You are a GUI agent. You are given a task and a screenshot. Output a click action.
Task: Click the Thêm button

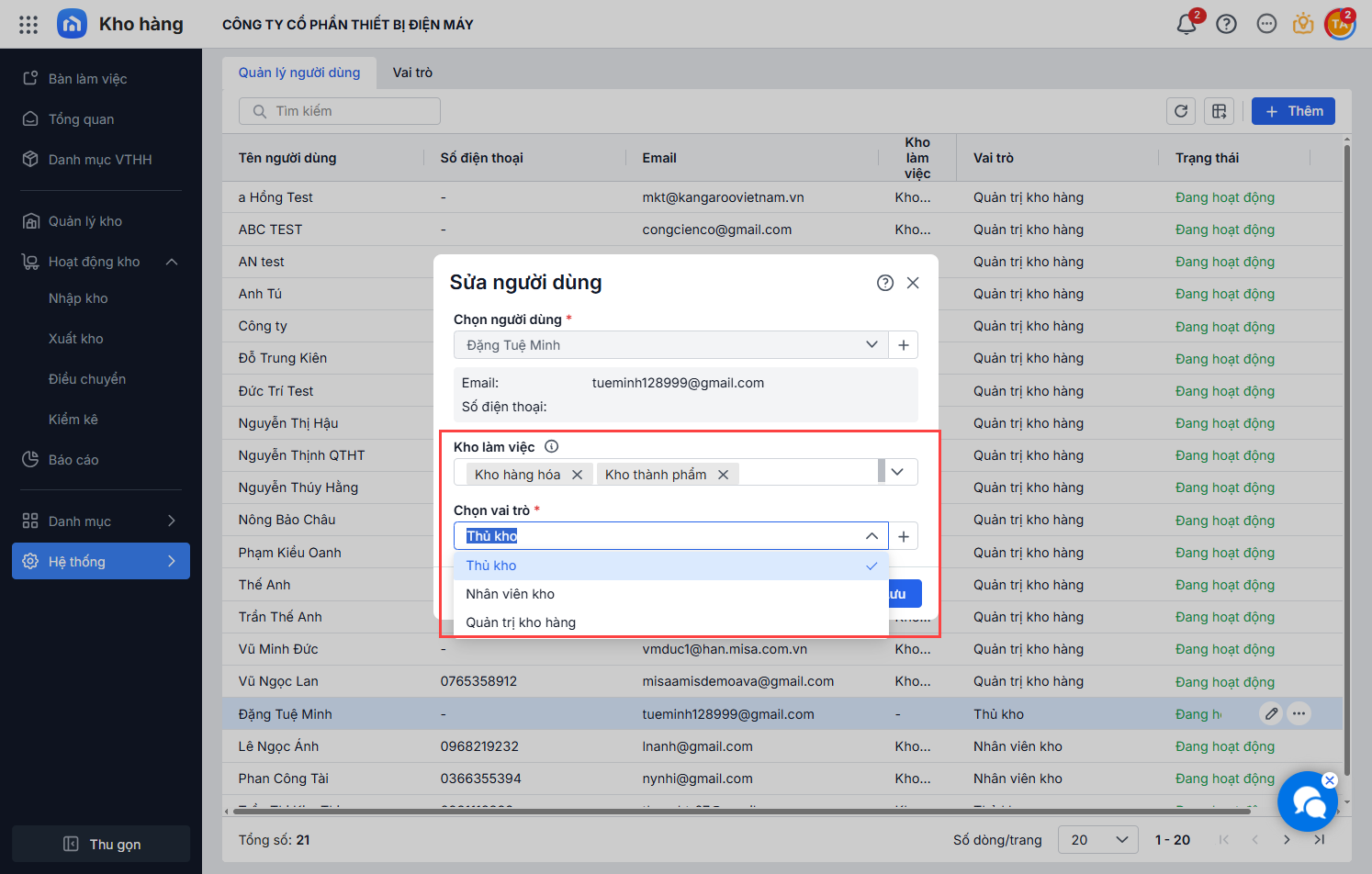1293,111
